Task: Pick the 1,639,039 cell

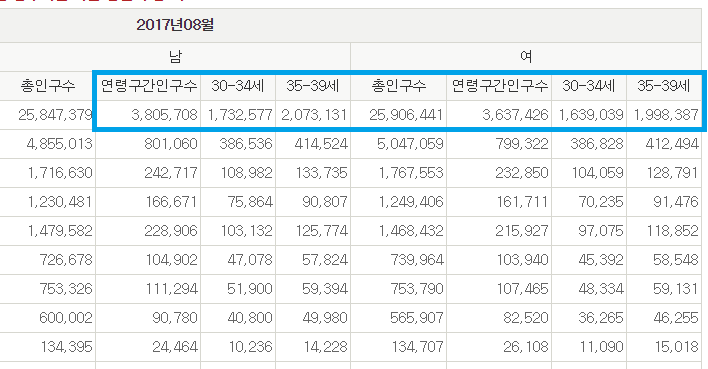Action: pos(589,115)
